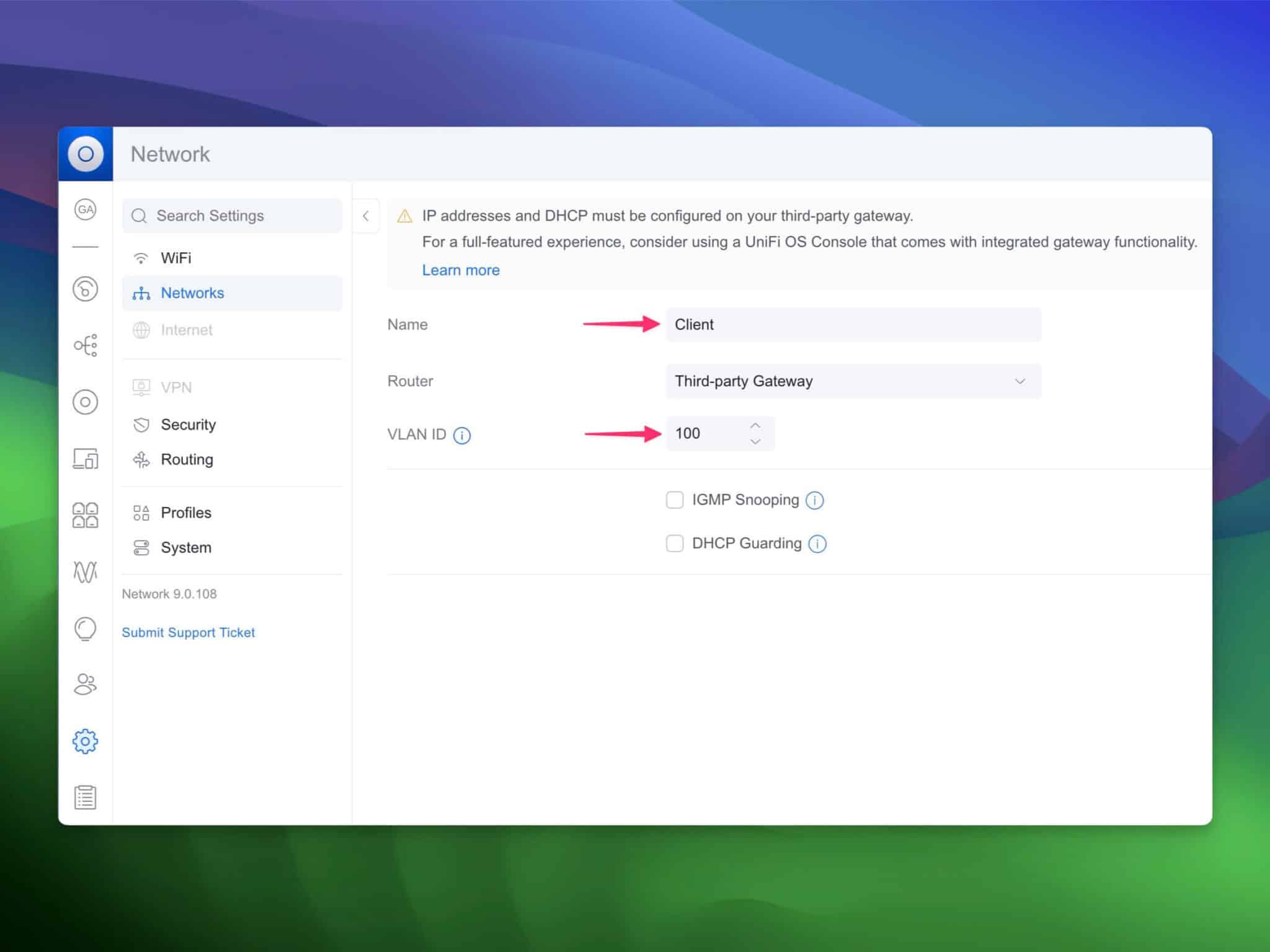Enable IGMP Snooping
1270x952 pixels.
(x=675, y=500)
